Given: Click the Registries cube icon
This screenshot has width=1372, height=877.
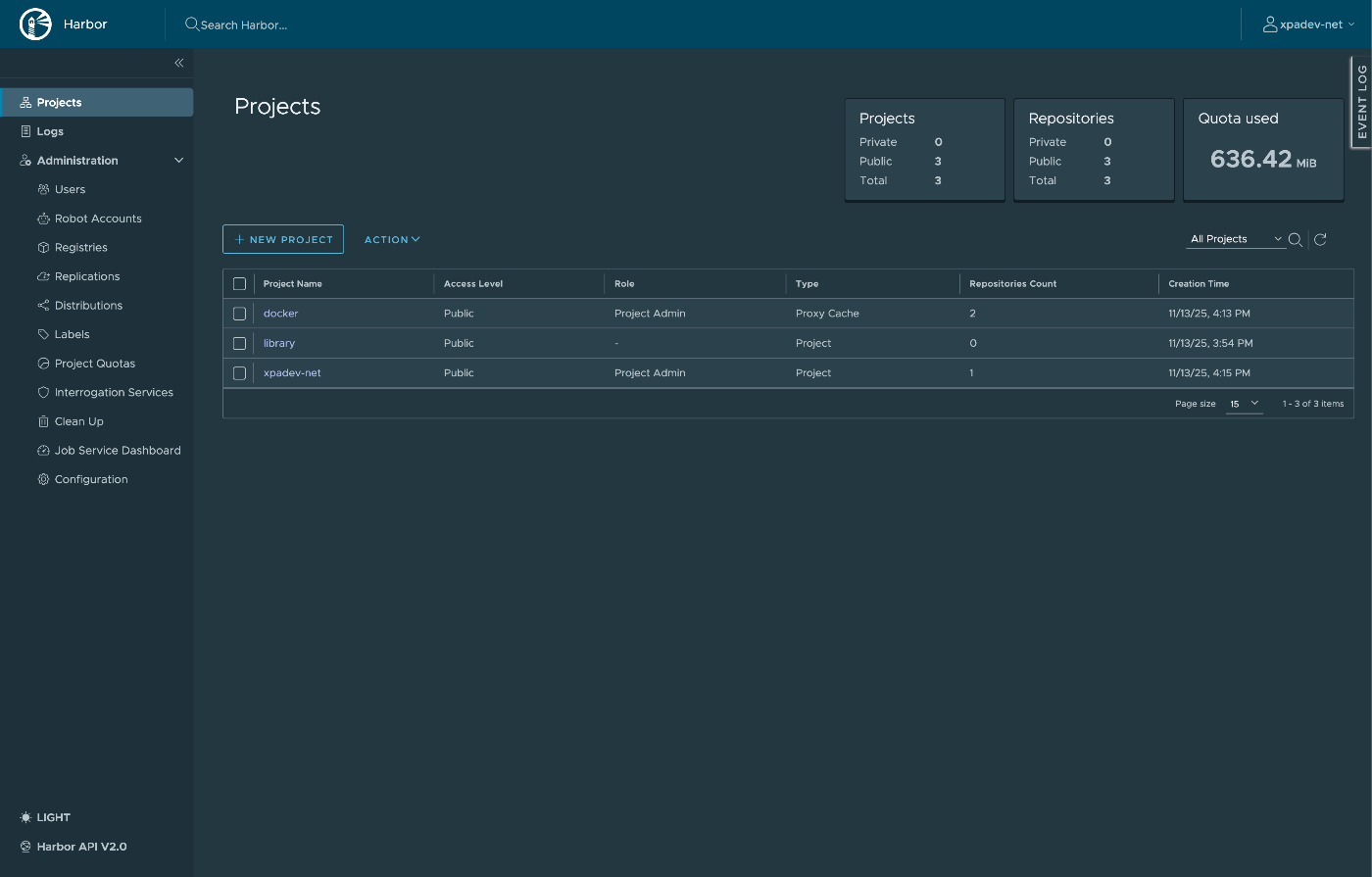Looking at the screenshot, I should coord(43,248).
